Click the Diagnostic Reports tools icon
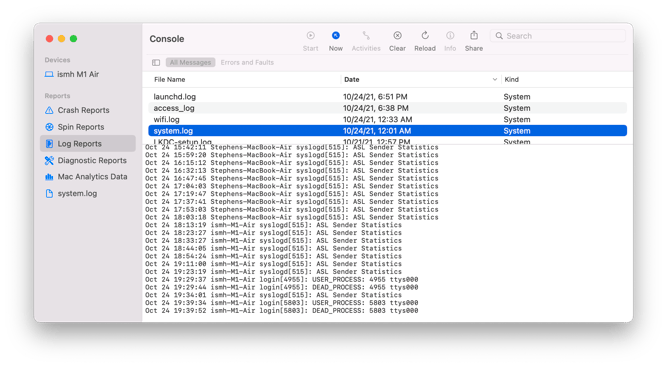667x367 pixels. point(49,160)
